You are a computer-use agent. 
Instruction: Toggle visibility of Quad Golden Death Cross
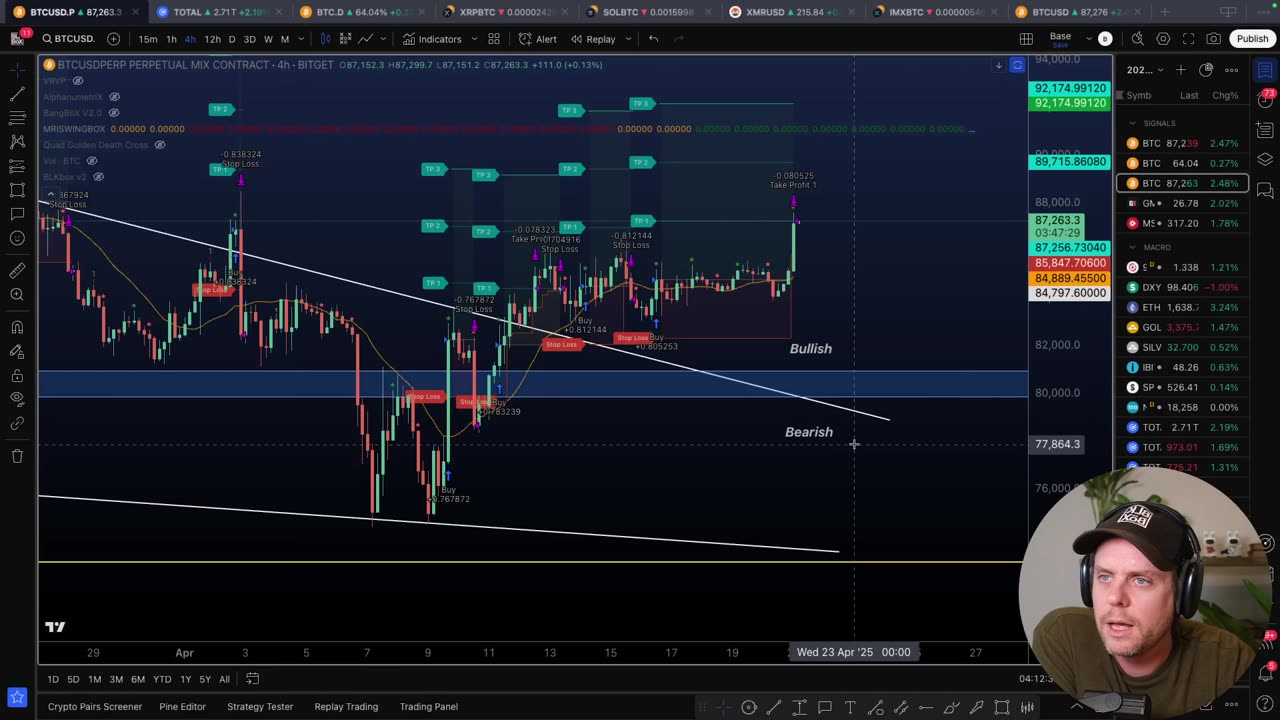pyautogui.click(x=159, y=145)
